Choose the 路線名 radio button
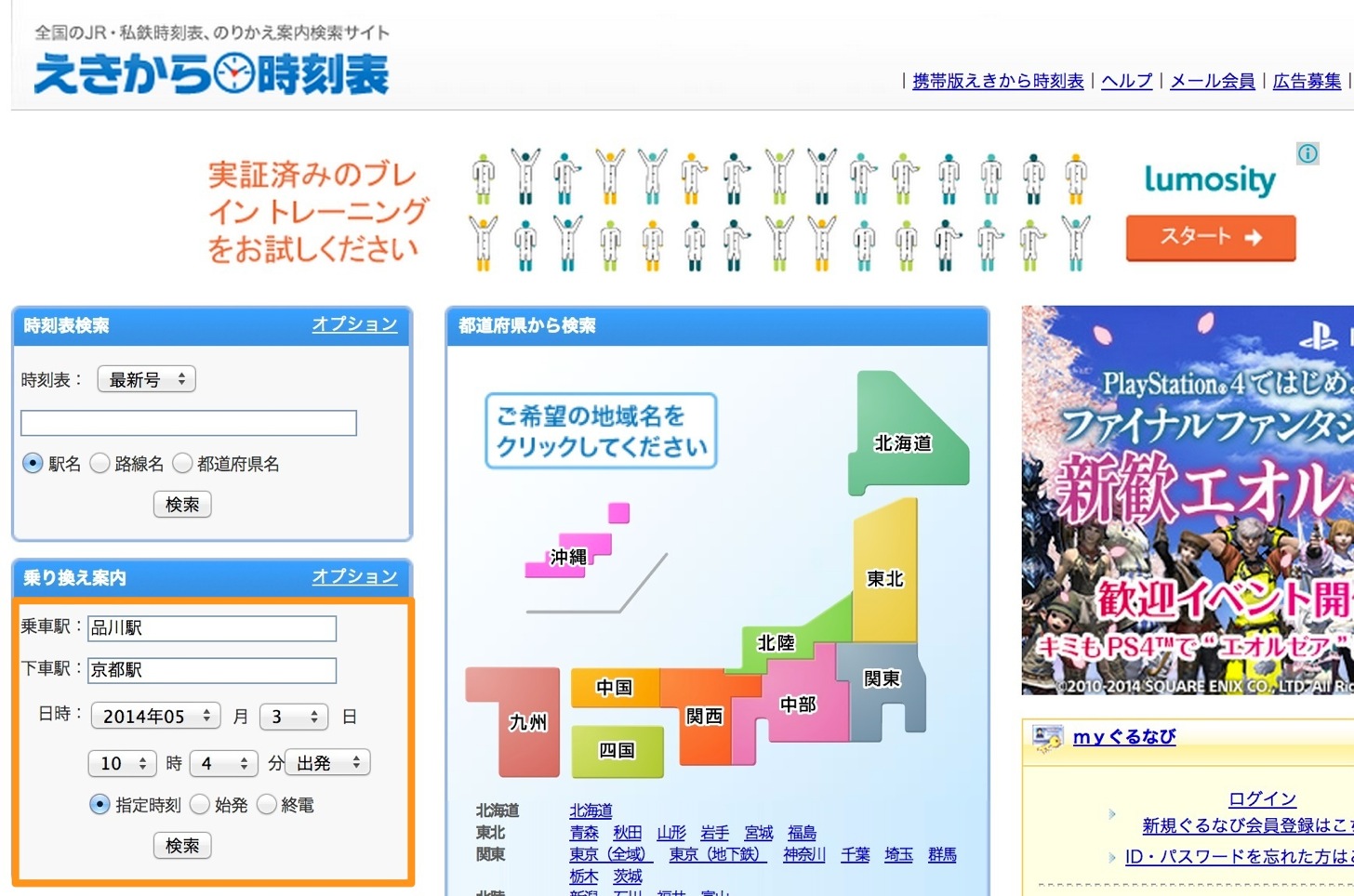 coord(100,463)
